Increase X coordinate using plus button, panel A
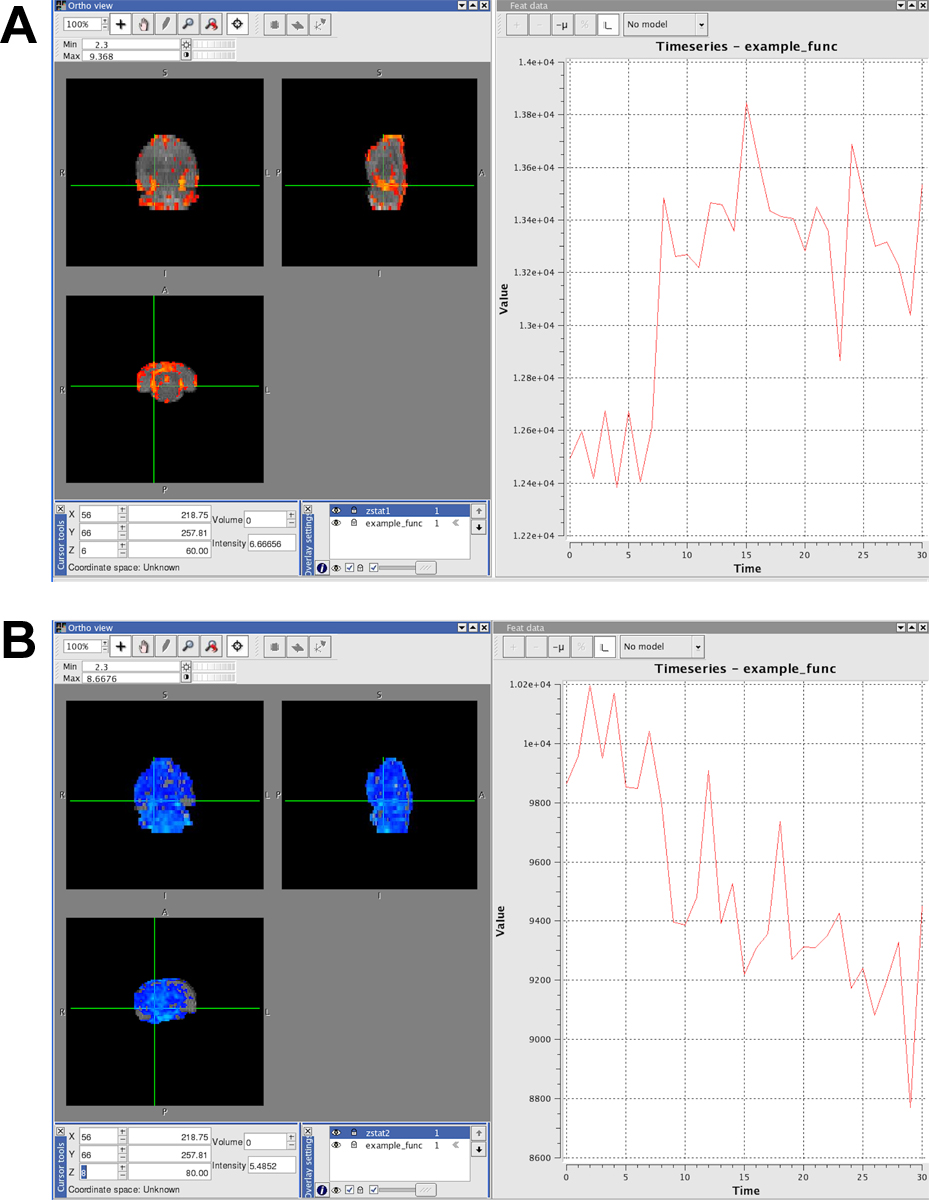The width and height of the screenshot is (929, 1200). pos(122,509)
